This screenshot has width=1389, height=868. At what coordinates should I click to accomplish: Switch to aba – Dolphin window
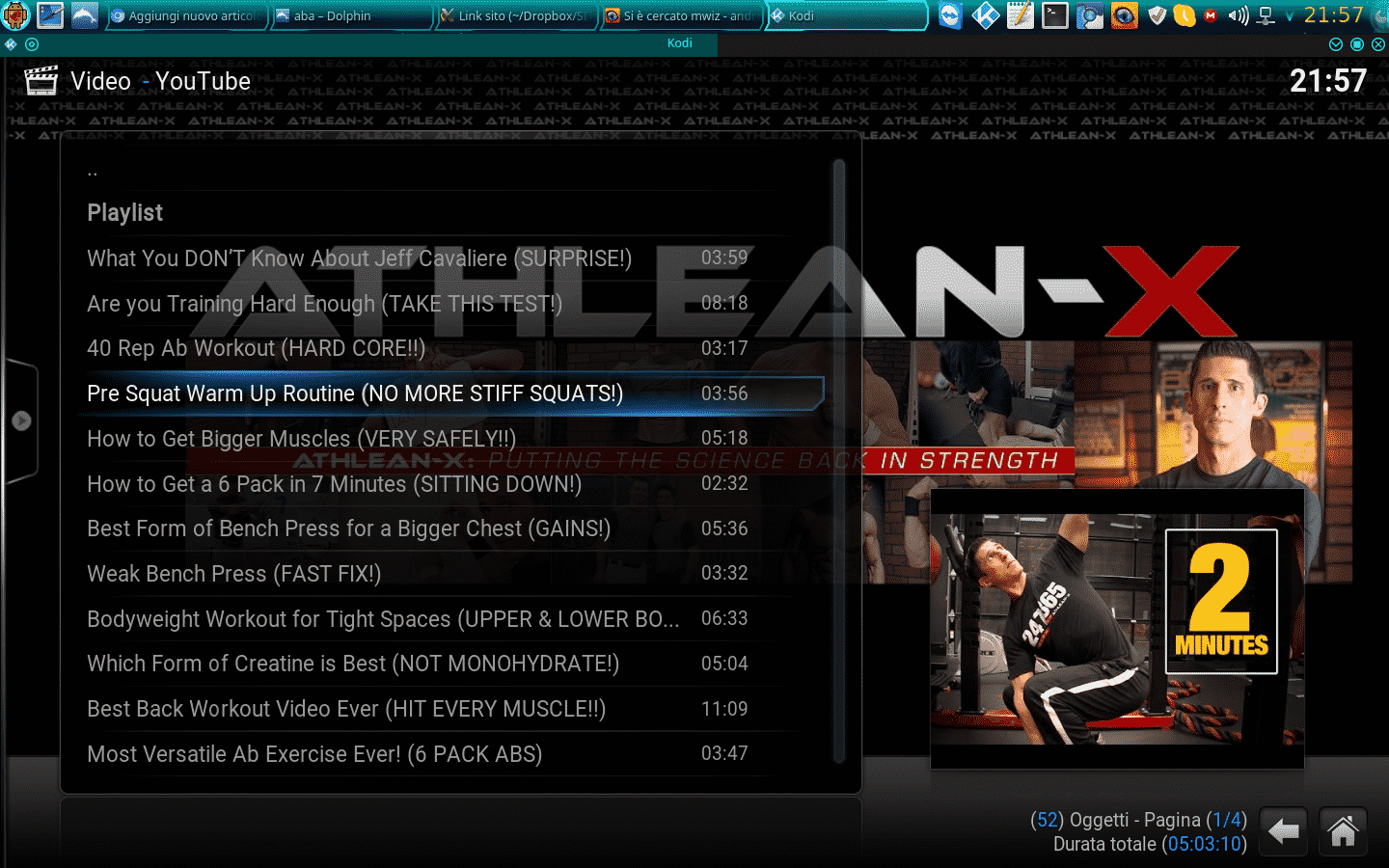[x=351, y=15]
